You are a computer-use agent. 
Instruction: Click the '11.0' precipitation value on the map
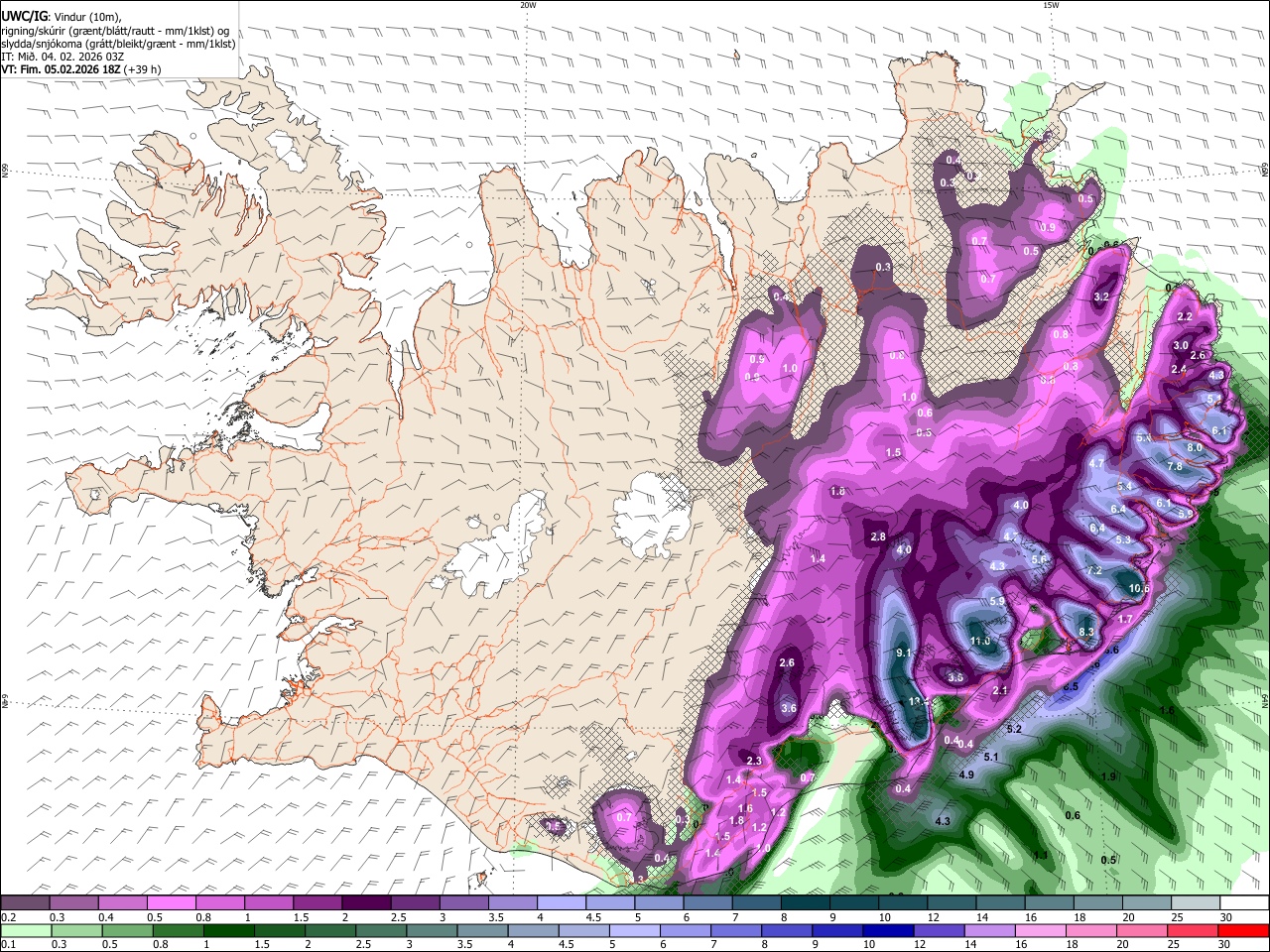click(x=980, y=641)
